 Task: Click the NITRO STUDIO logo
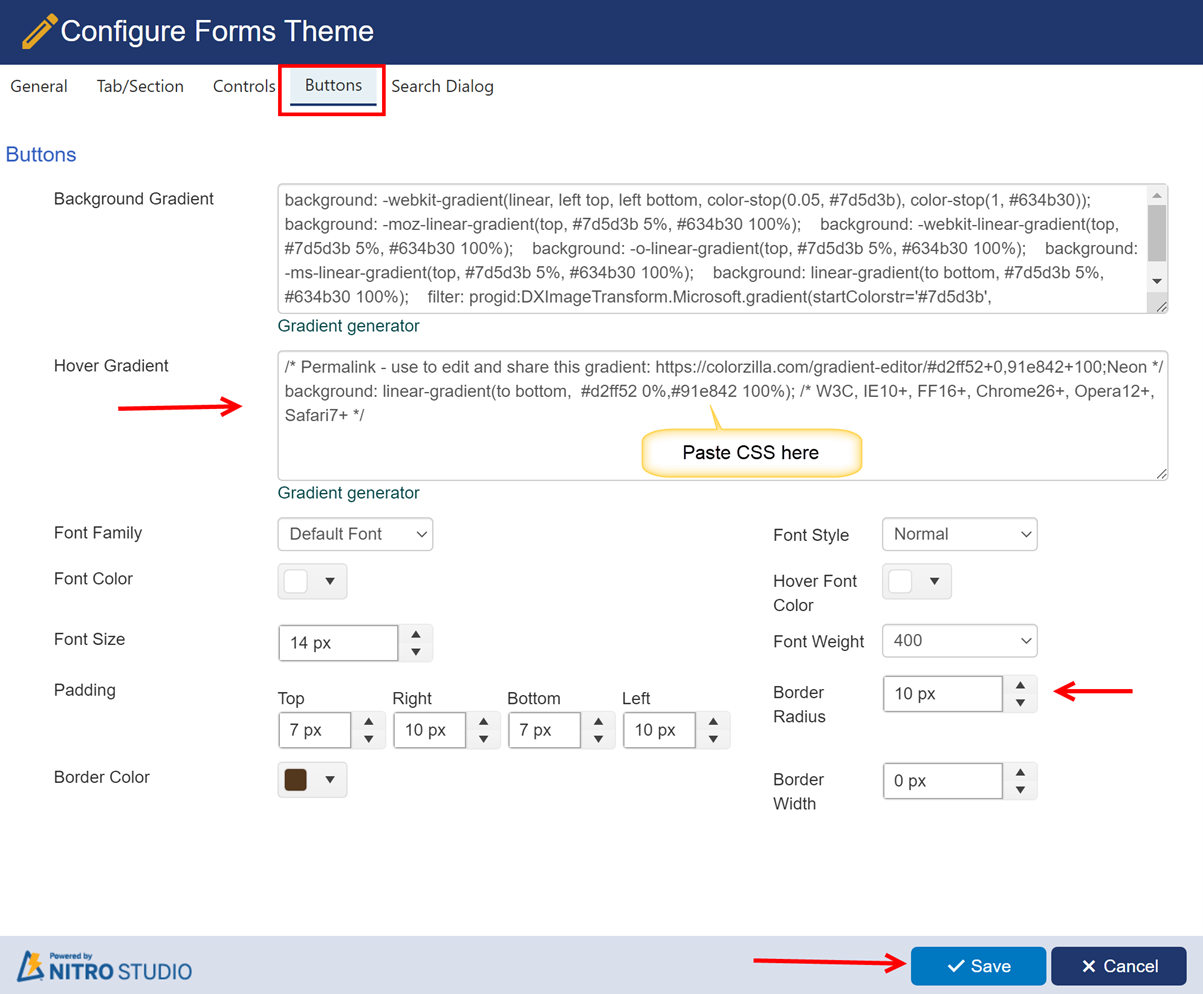pos(105,966)
